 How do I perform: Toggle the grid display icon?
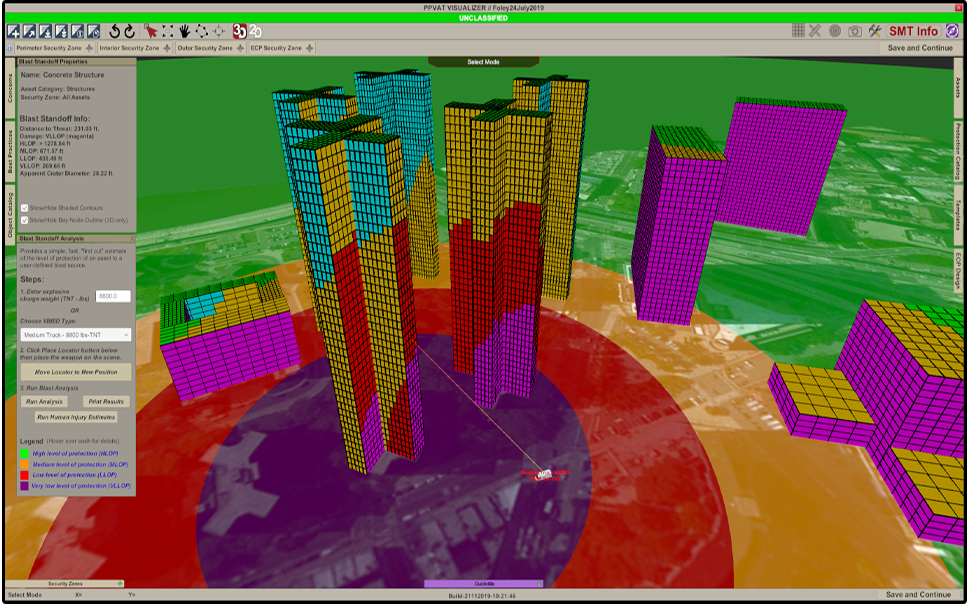click(x=799, y=31)
